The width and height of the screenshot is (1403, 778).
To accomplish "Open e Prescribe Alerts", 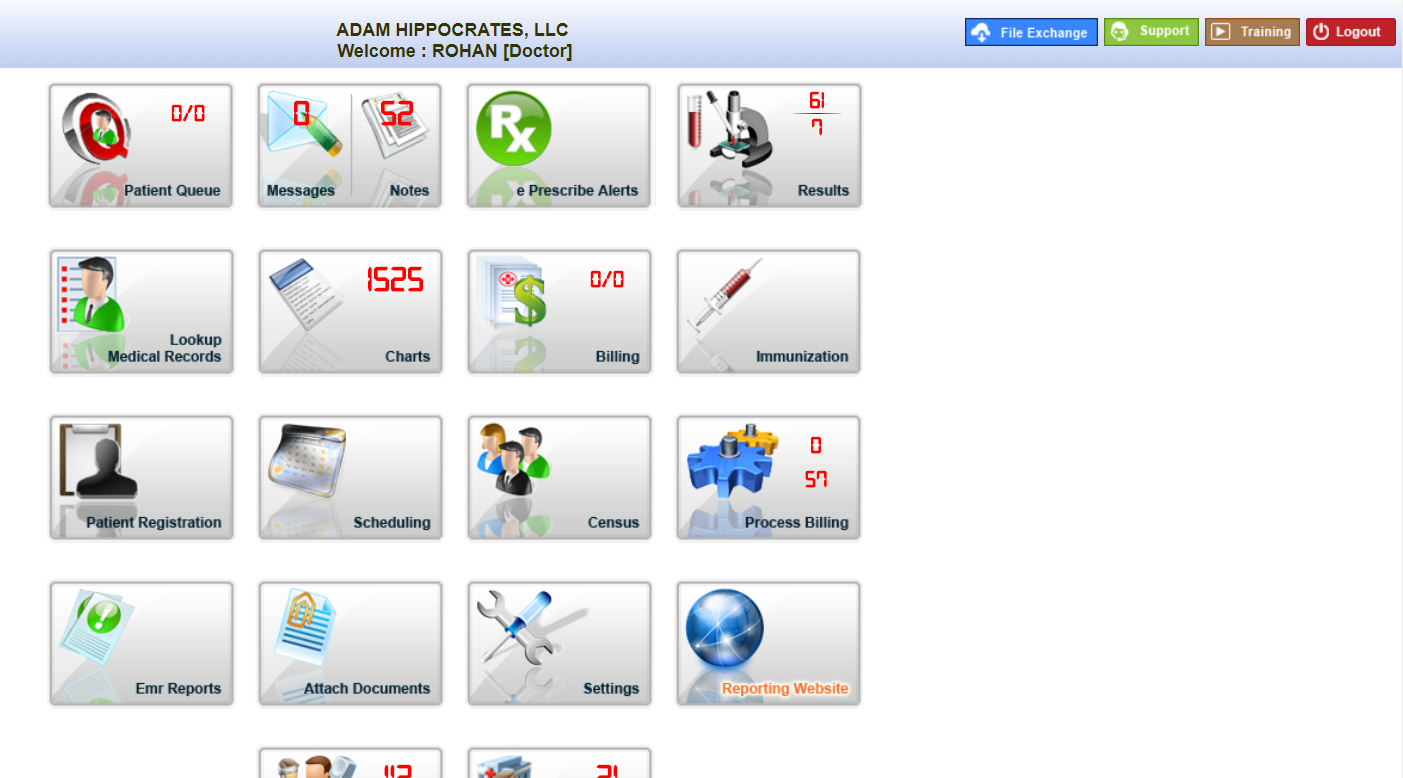I will coord(559,146).
